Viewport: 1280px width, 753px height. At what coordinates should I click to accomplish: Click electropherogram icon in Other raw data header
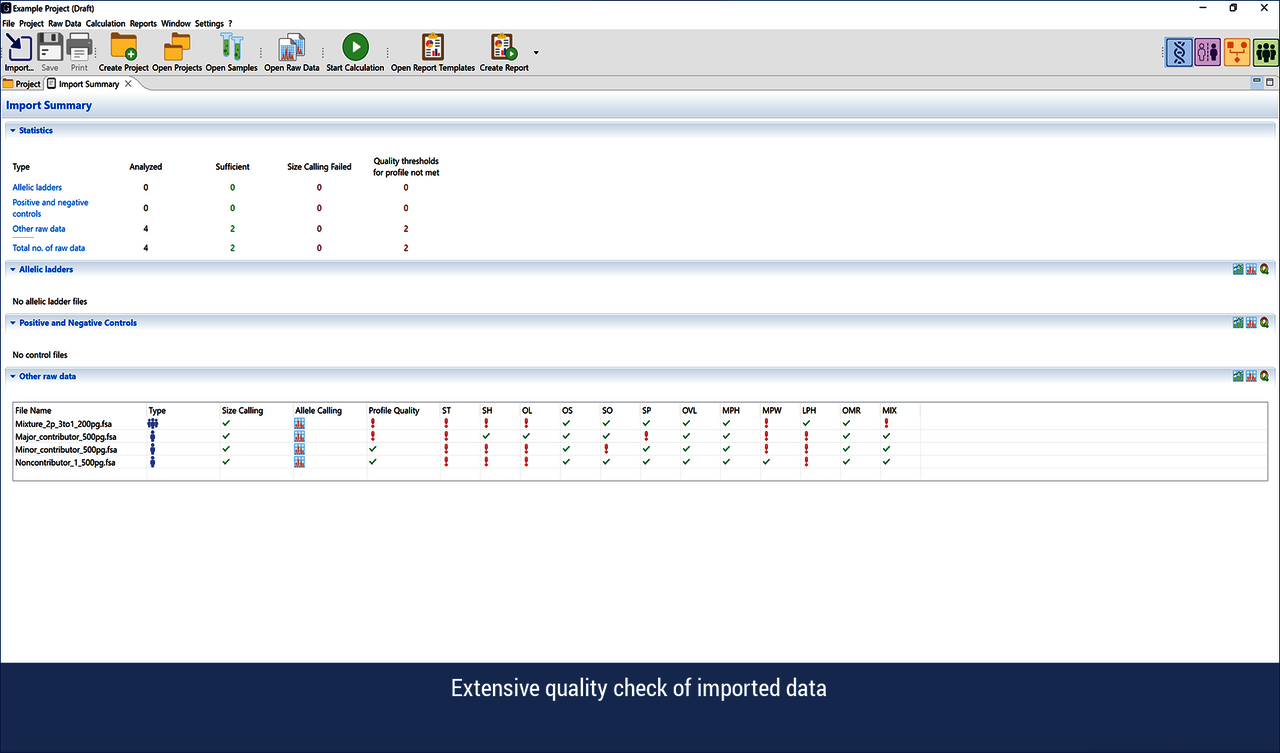coord(1251,376)
